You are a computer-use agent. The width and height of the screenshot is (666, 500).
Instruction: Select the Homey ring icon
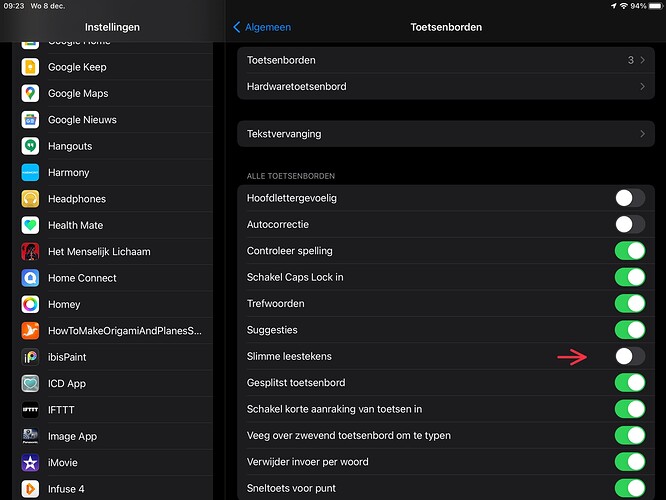point(30,304)
